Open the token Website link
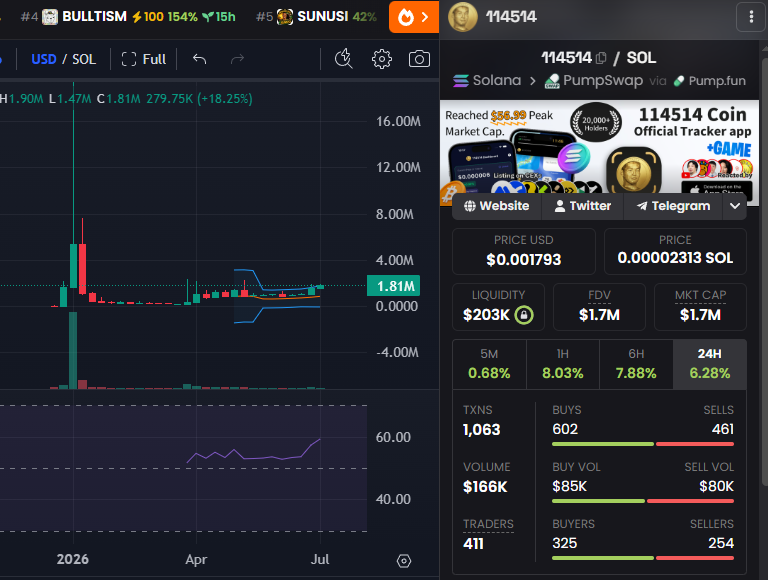Image resolution: width=768 pixels, height=580 pixels. pos(497,206)
